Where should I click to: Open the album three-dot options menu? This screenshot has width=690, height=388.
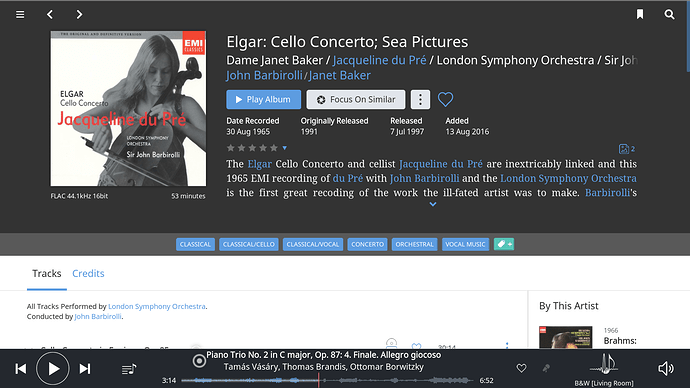tap(420, 99)
